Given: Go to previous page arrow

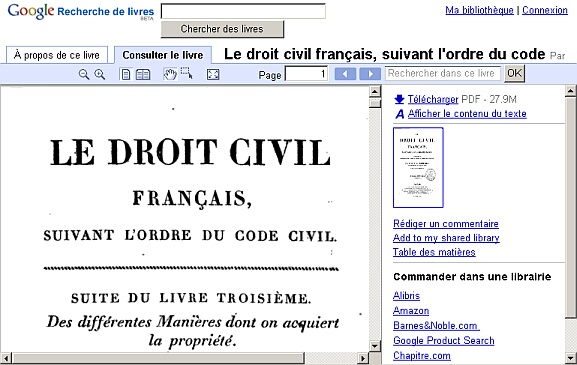Looking at the screenshot, I should point(345,74).
